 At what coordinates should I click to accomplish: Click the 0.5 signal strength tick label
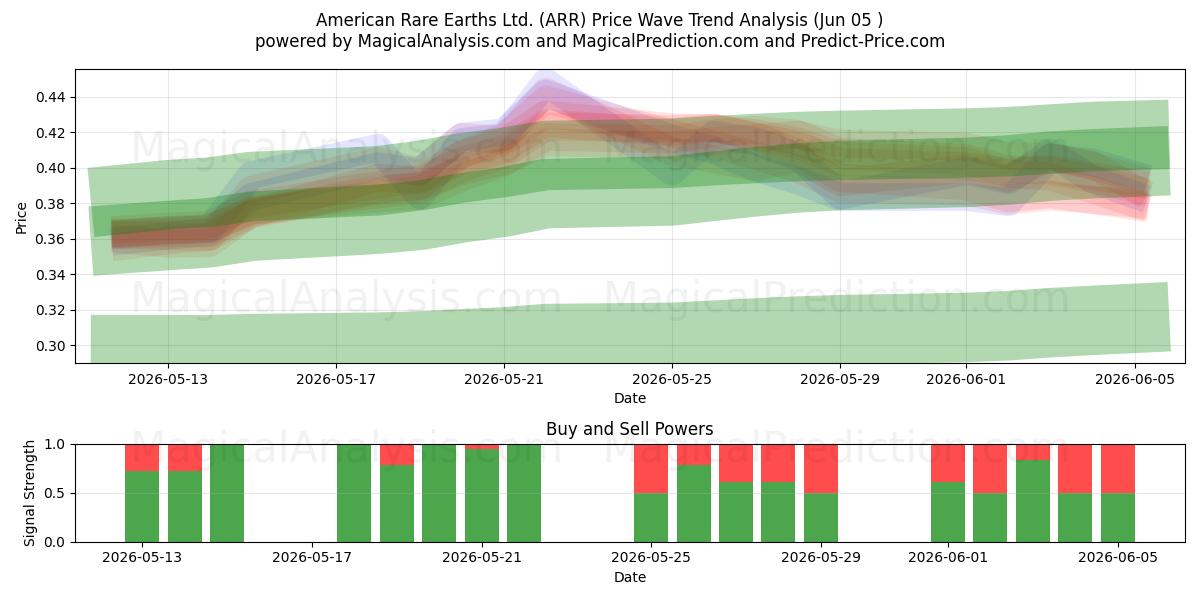pos(56,493)
